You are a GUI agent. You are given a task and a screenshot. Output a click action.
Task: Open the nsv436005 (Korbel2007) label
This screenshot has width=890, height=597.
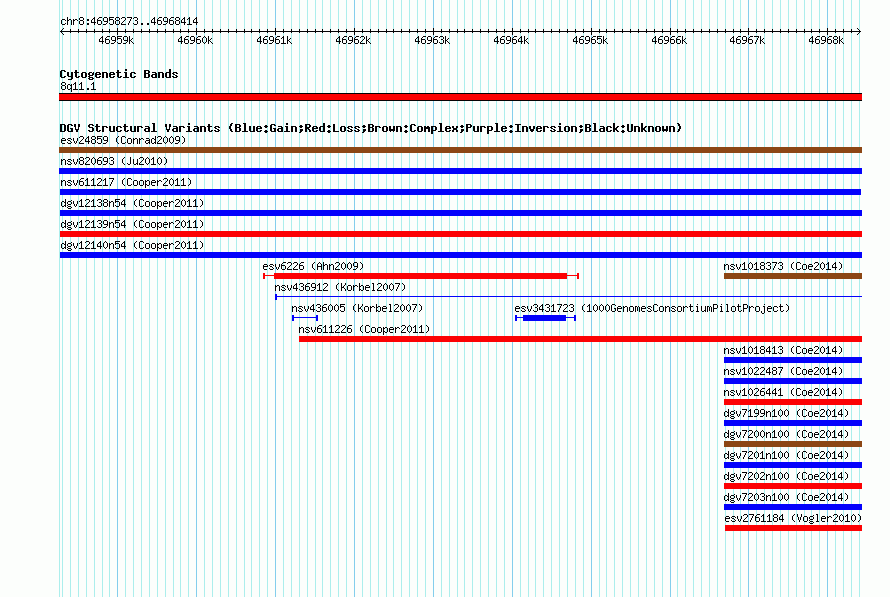(357, 308)
